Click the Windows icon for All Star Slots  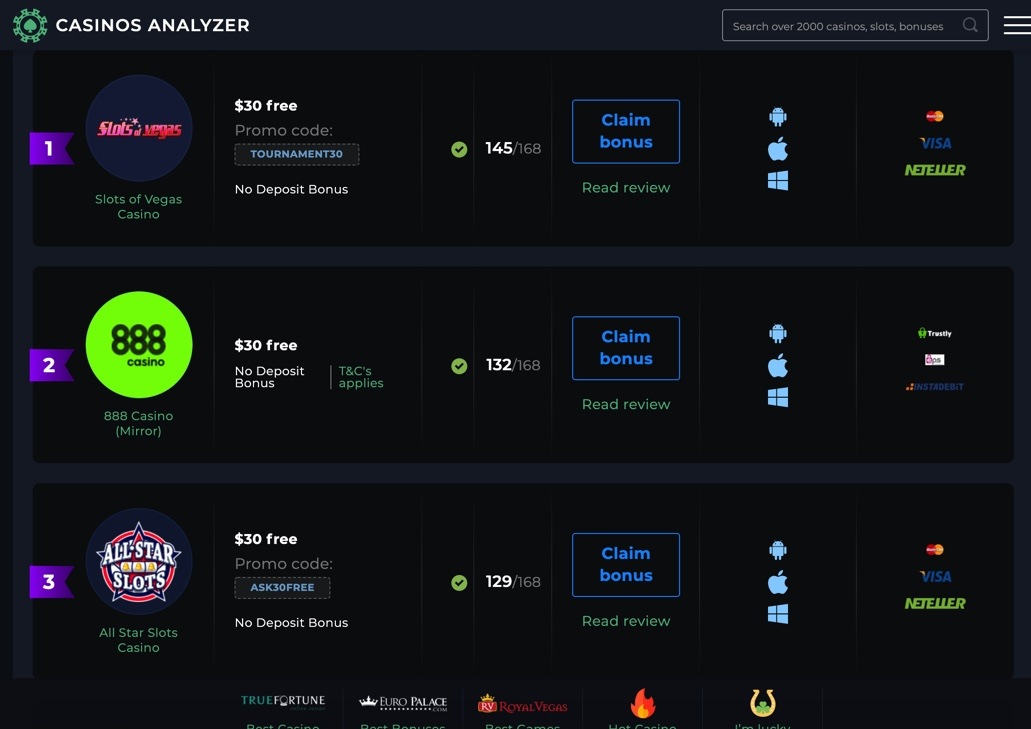778,614
